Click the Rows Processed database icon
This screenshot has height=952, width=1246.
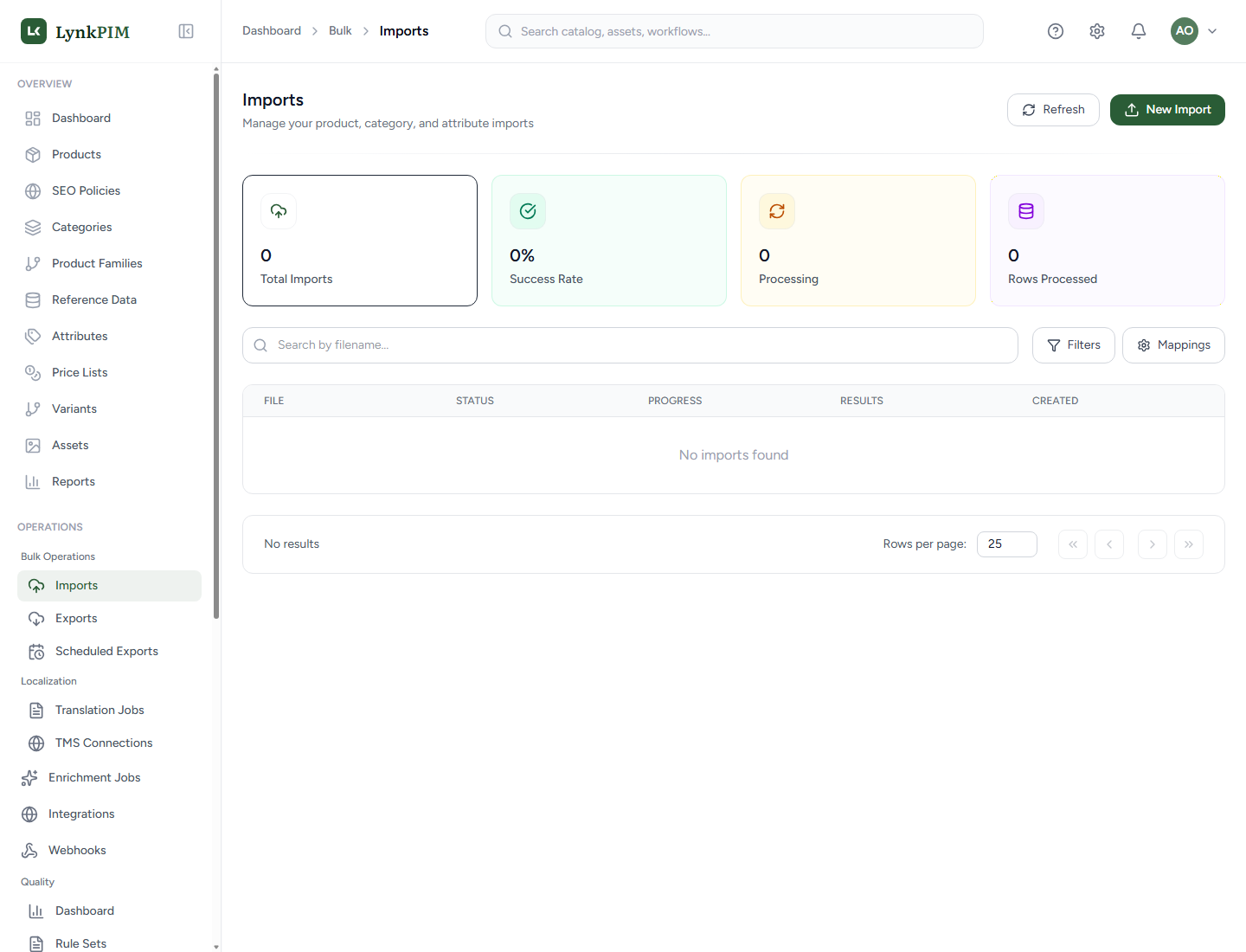click(1026, 211)
